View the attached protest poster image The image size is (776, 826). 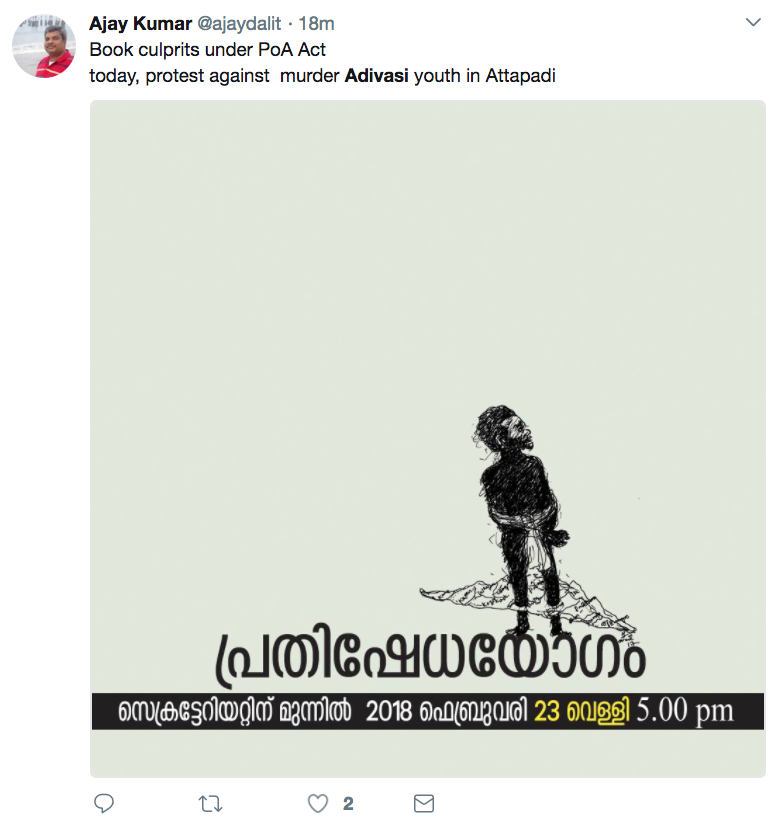pos(428,439)
